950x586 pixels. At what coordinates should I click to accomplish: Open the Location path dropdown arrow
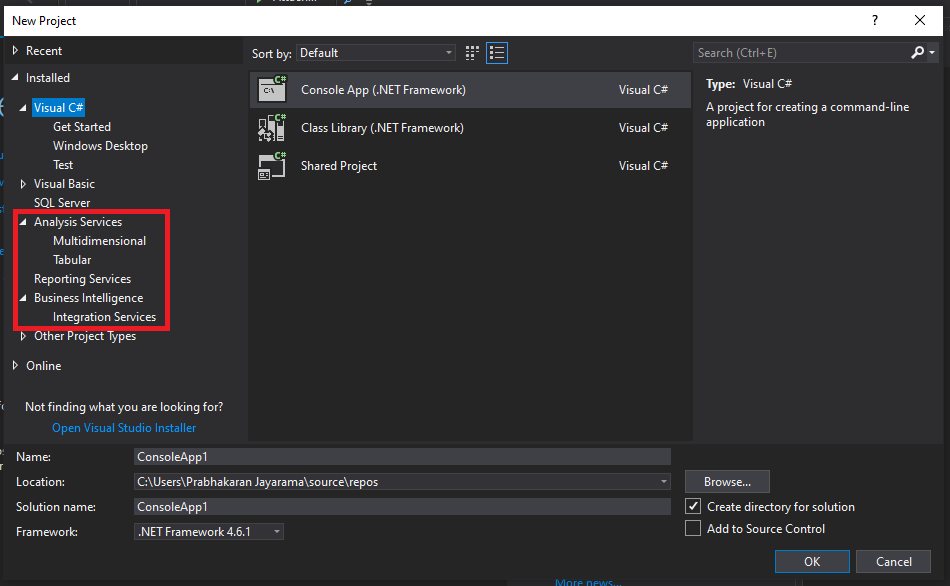pos(664,482)
